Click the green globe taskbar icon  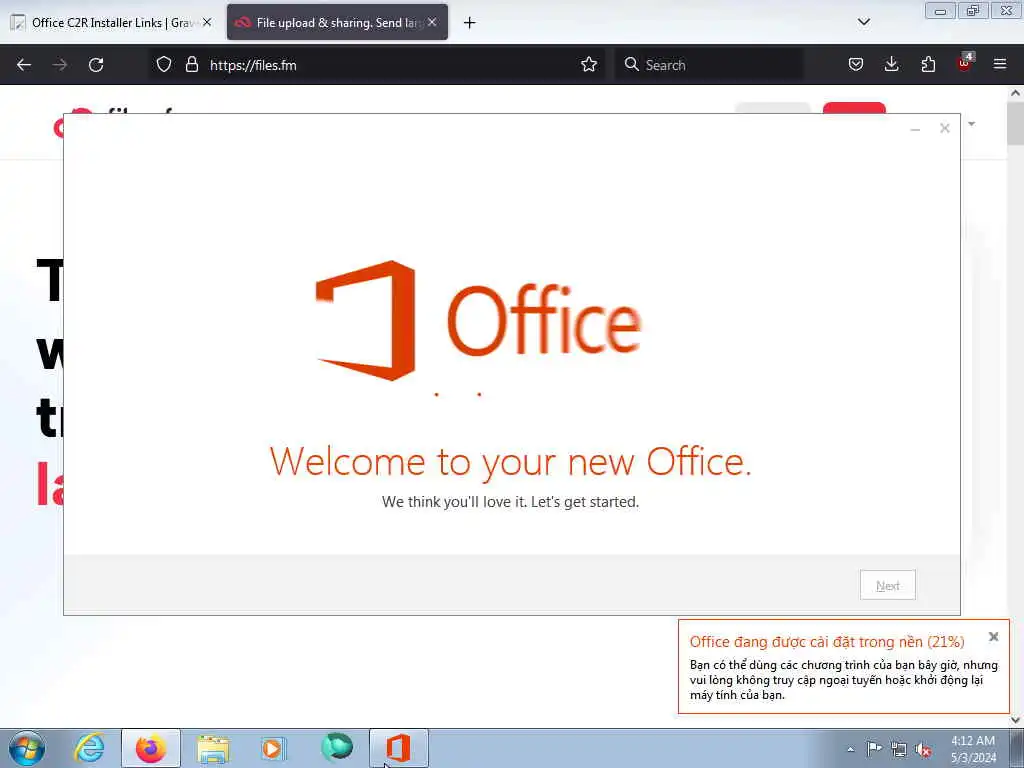337,747
